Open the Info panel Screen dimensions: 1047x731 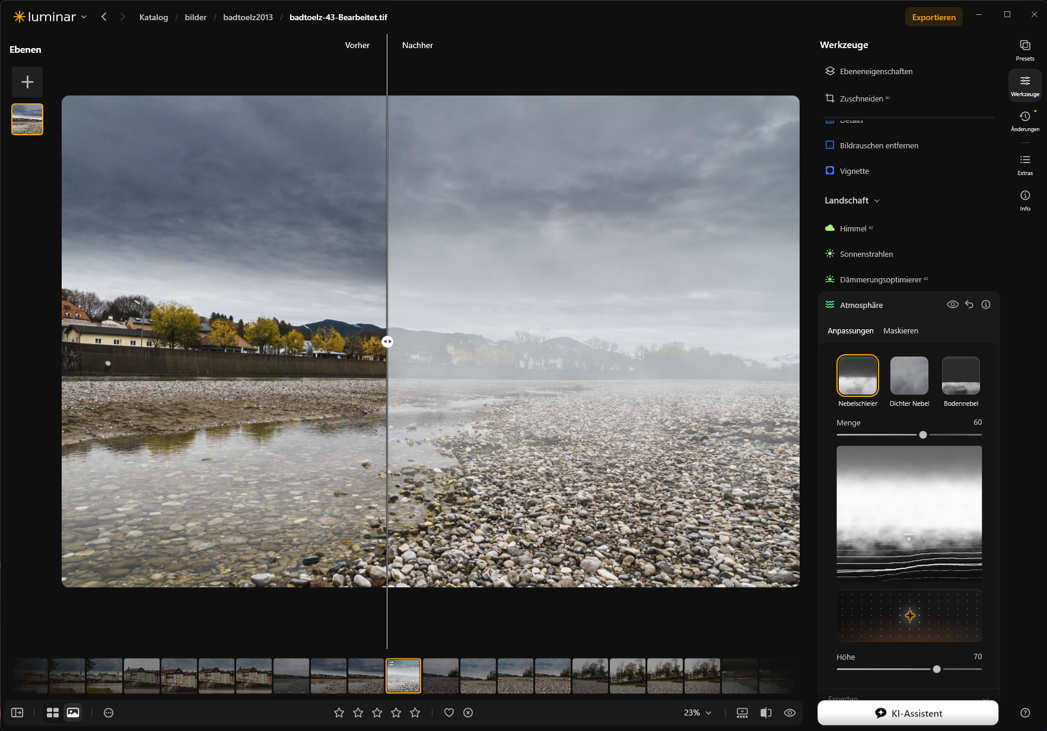1024,200
